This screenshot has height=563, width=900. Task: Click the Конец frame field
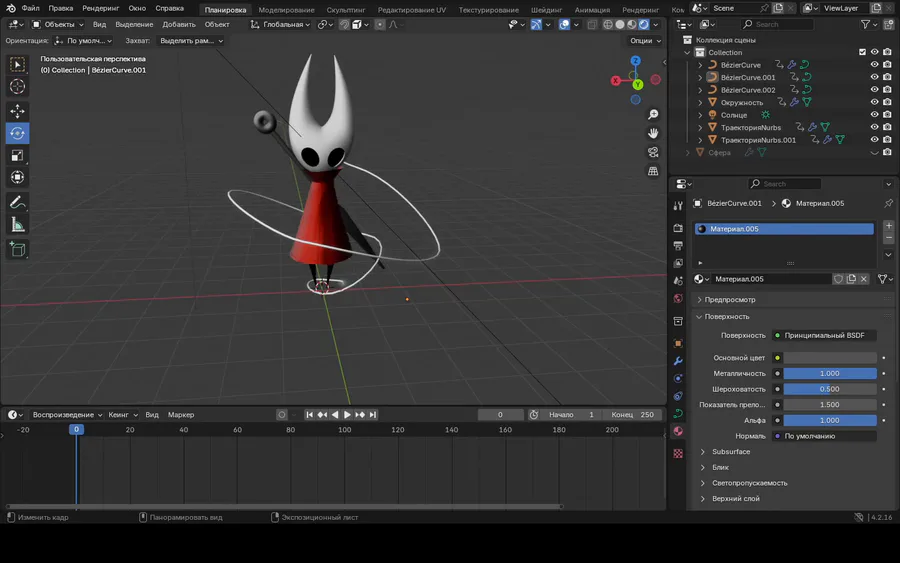pyautogui.click(x=633, y=415)
